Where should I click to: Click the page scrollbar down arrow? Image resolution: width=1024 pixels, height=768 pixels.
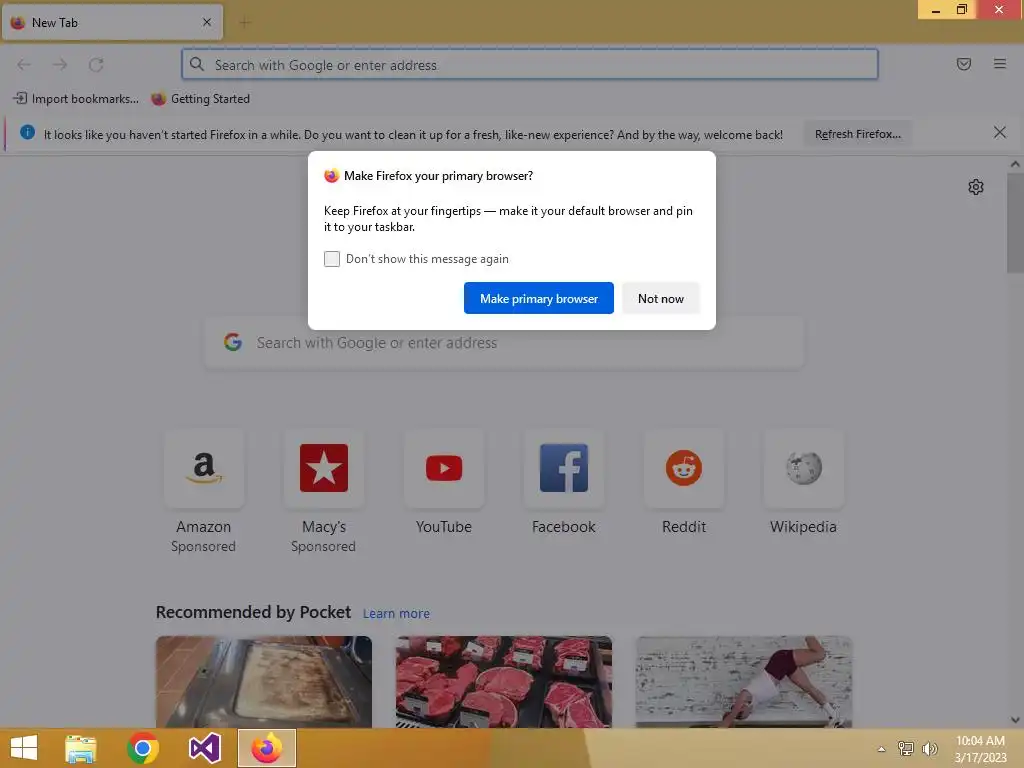[x=1015, y=720]
